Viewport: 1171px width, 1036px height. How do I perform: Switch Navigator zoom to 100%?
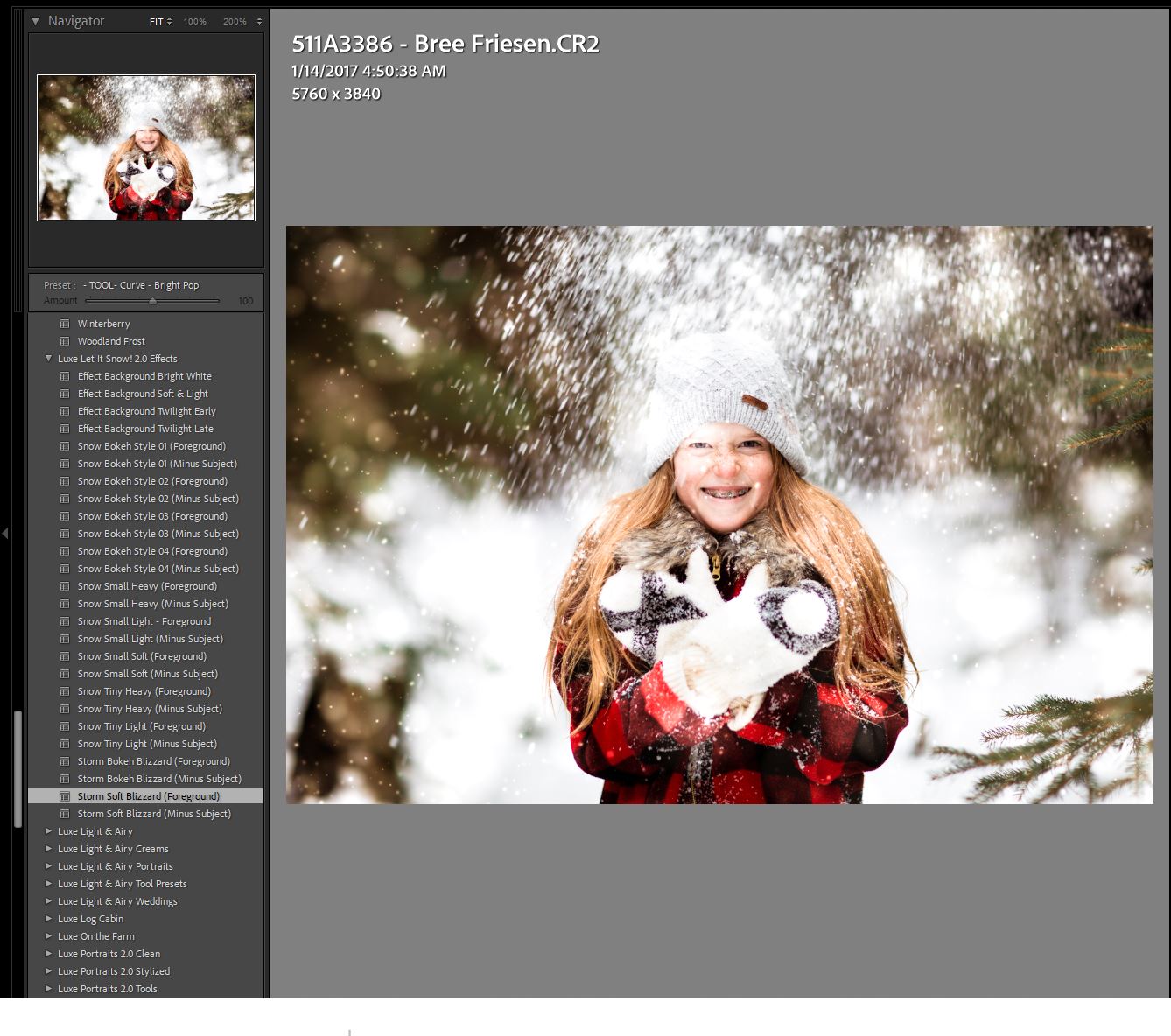pos(193,20)
